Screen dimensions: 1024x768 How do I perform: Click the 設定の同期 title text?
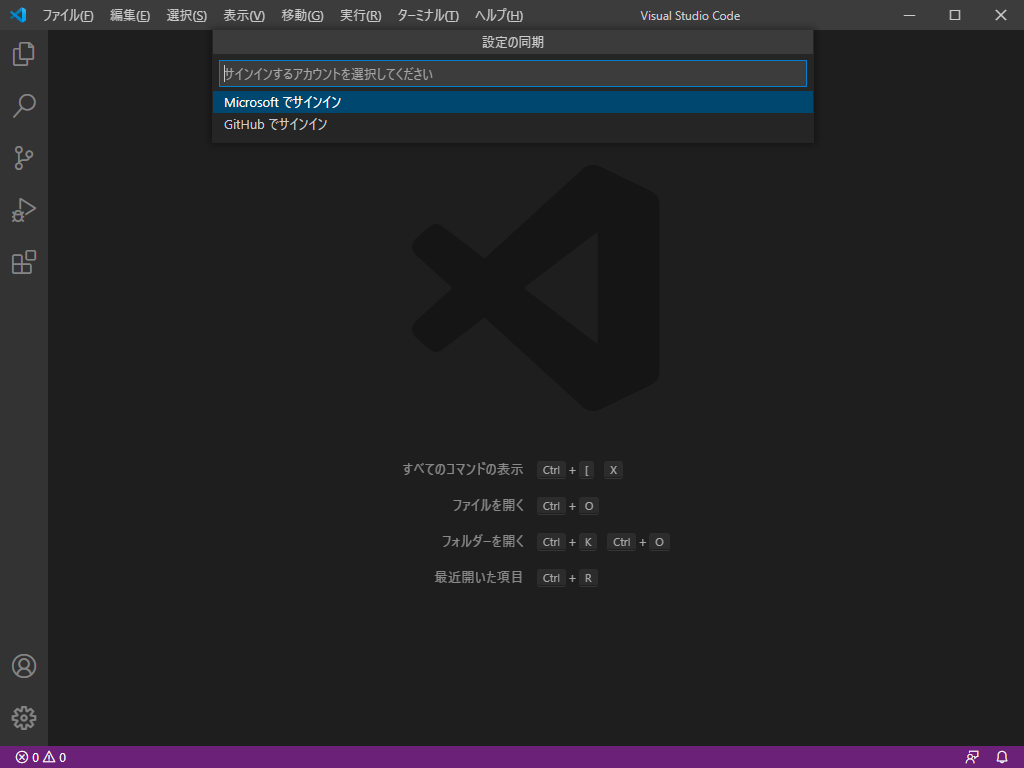[x=513, y=42]
